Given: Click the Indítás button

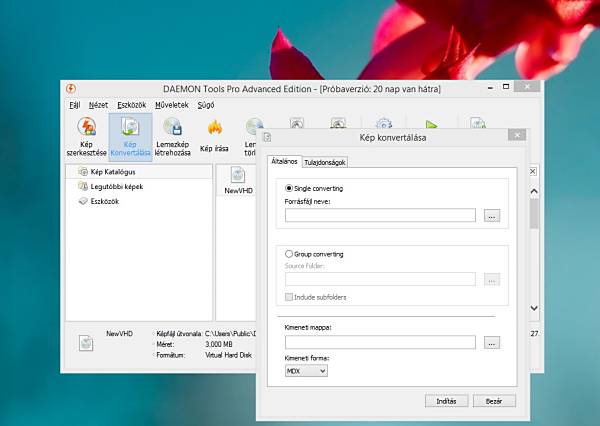Looking at the screenshot, I should tap(446, 401).
